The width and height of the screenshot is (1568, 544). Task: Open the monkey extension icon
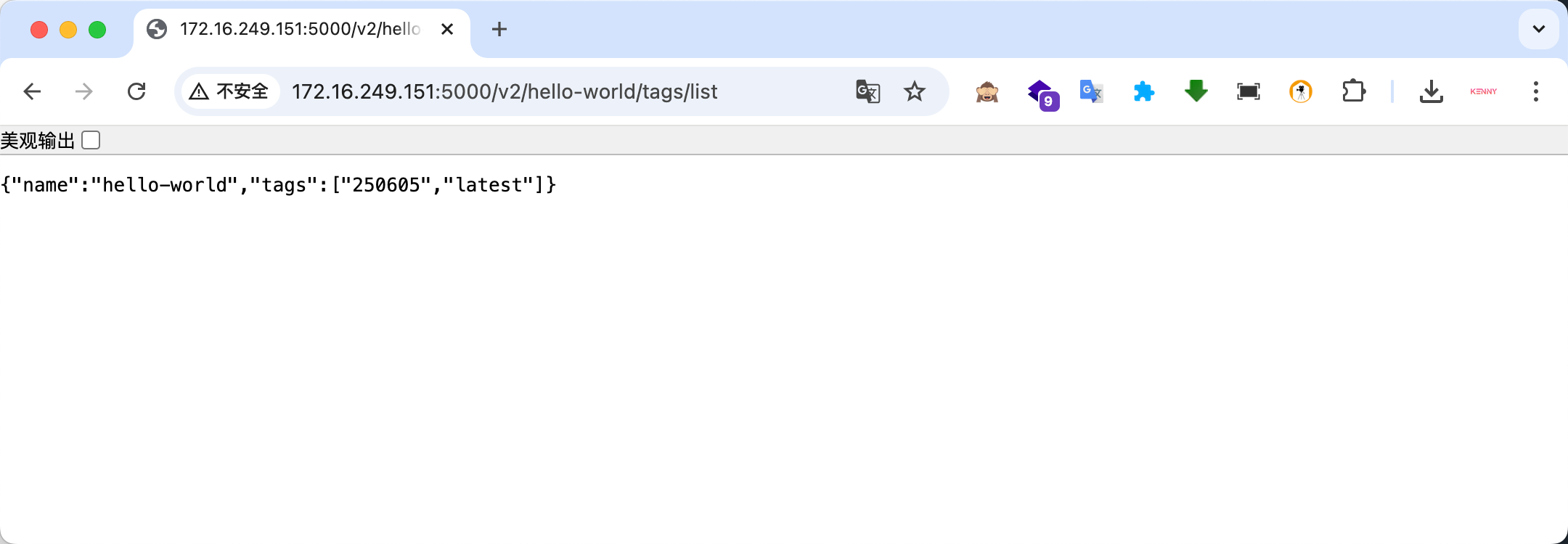point(987,92)
